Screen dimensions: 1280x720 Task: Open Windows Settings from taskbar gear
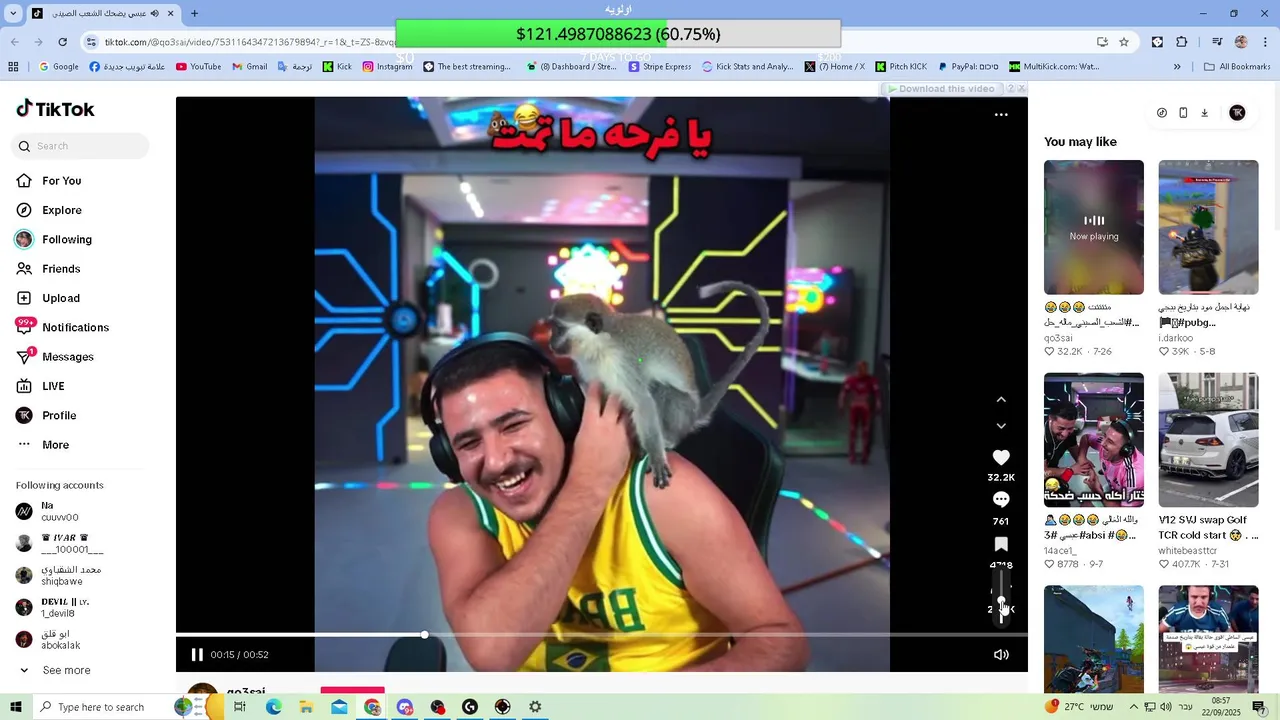click(535, 707)
